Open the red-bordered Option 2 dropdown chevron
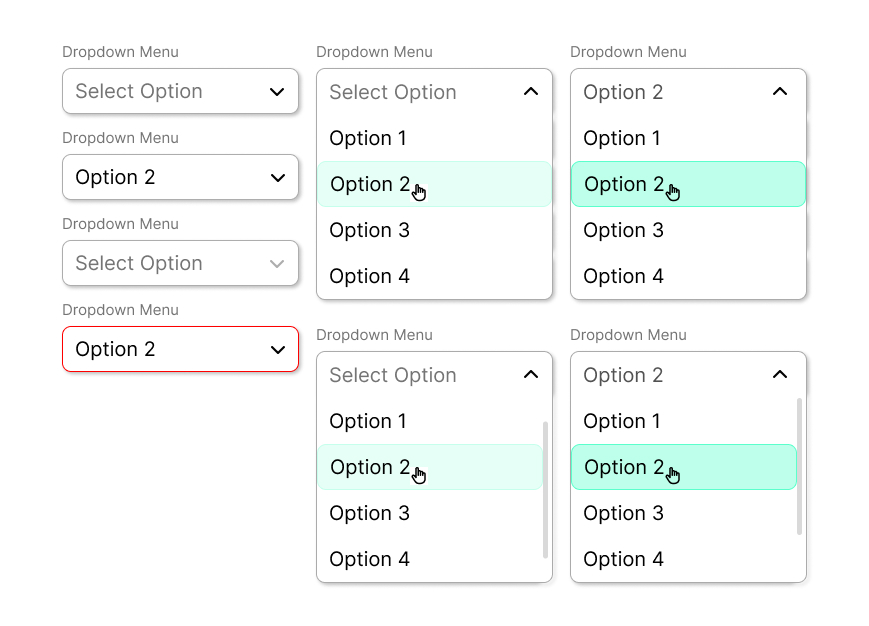 [x=278, y=350]
